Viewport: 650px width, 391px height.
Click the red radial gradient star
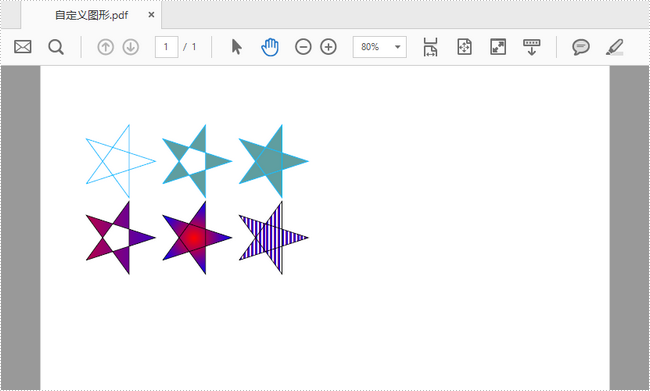click(197, 238)
